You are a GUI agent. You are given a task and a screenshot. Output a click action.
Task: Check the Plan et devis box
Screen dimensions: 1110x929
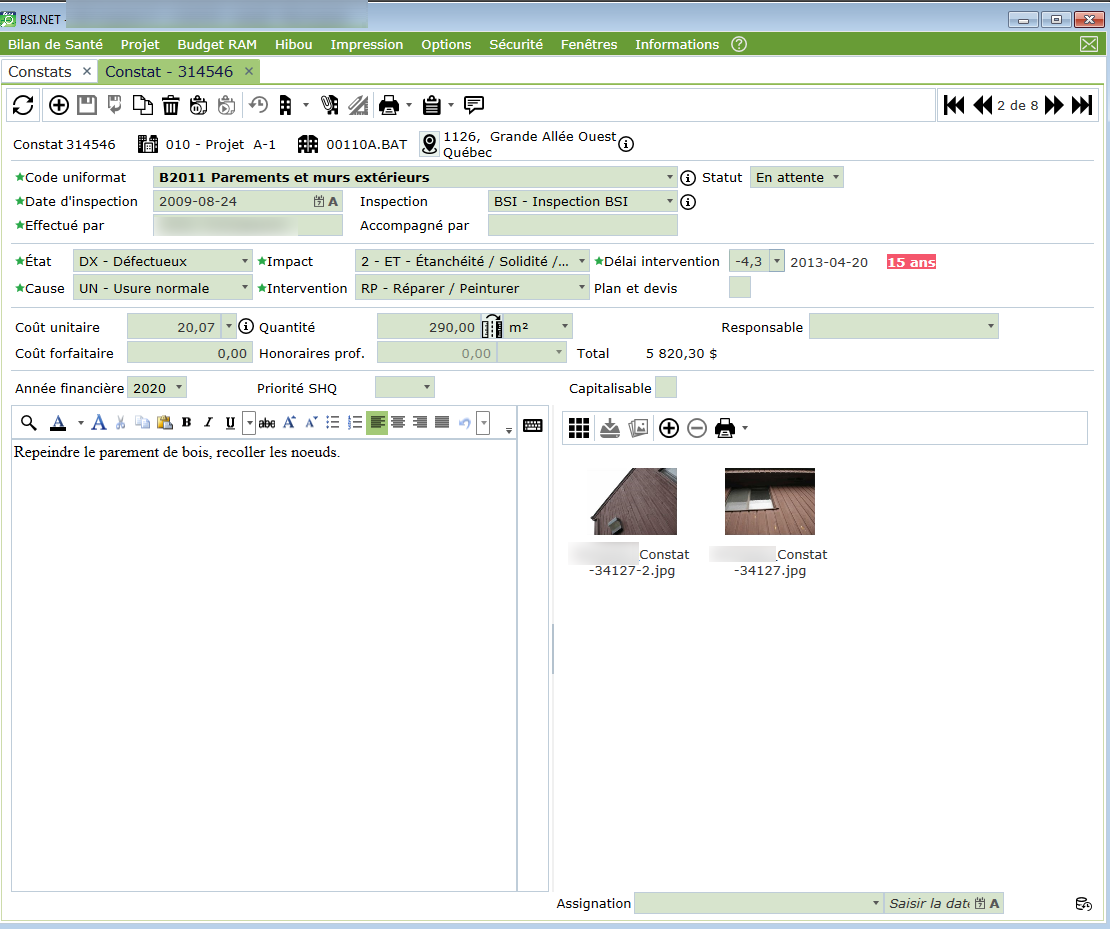(x=740, y=288)
